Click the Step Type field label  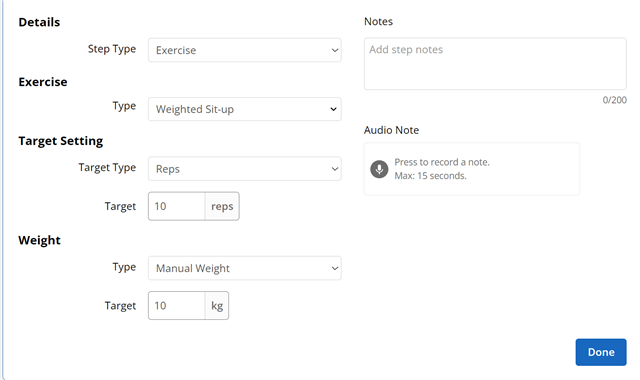(x=112, y=49)
